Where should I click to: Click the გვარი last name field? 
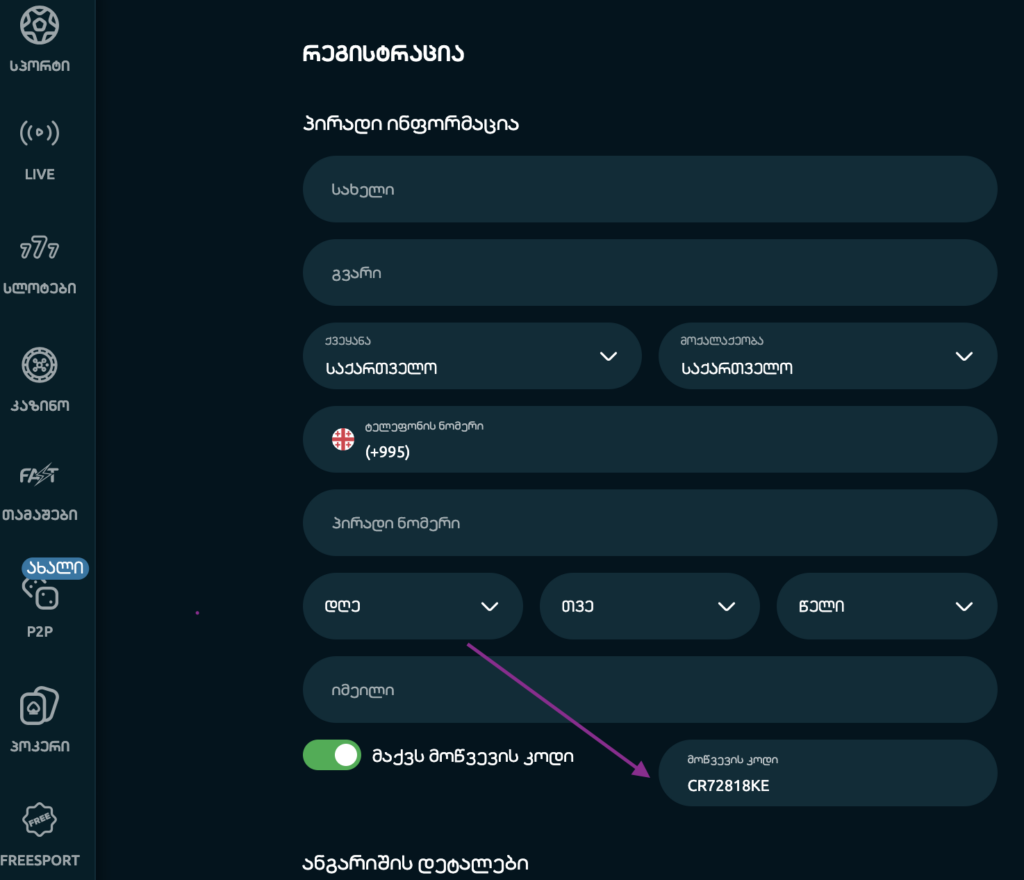tap(649, 272)
